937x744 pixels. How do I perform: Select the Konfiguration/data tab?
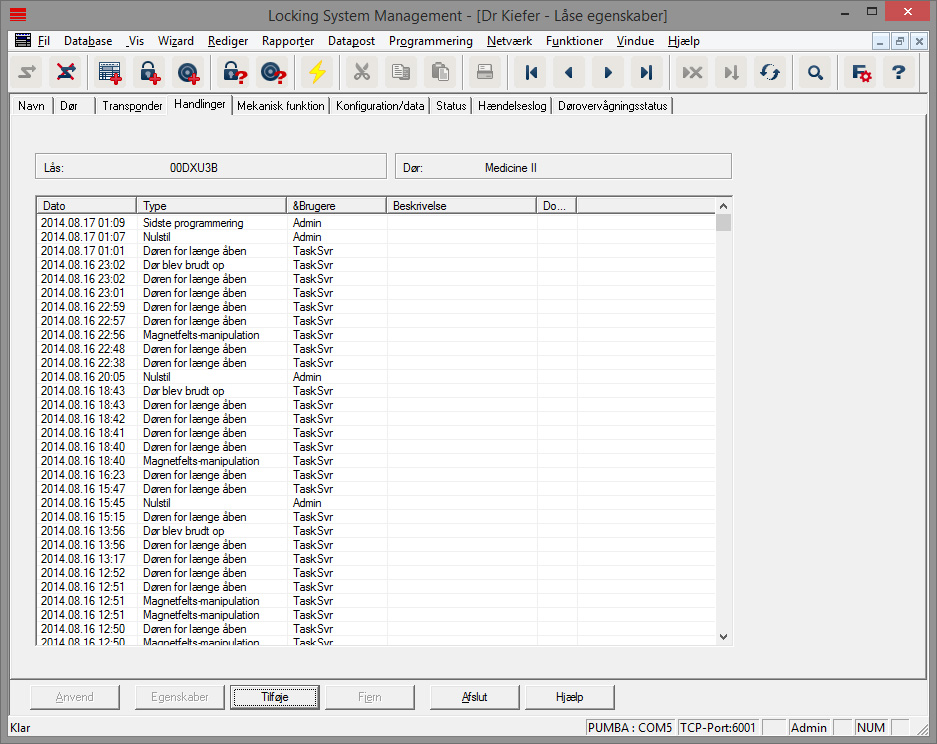(x=380, y=106)
